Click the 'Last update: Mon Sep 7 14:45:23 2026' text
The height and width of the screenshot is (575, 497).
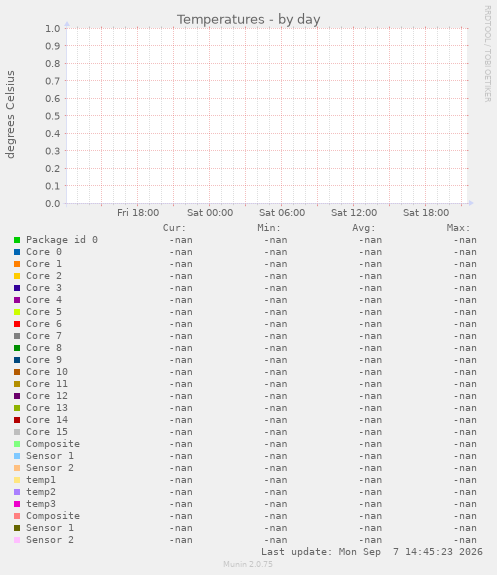click(372, 552)
